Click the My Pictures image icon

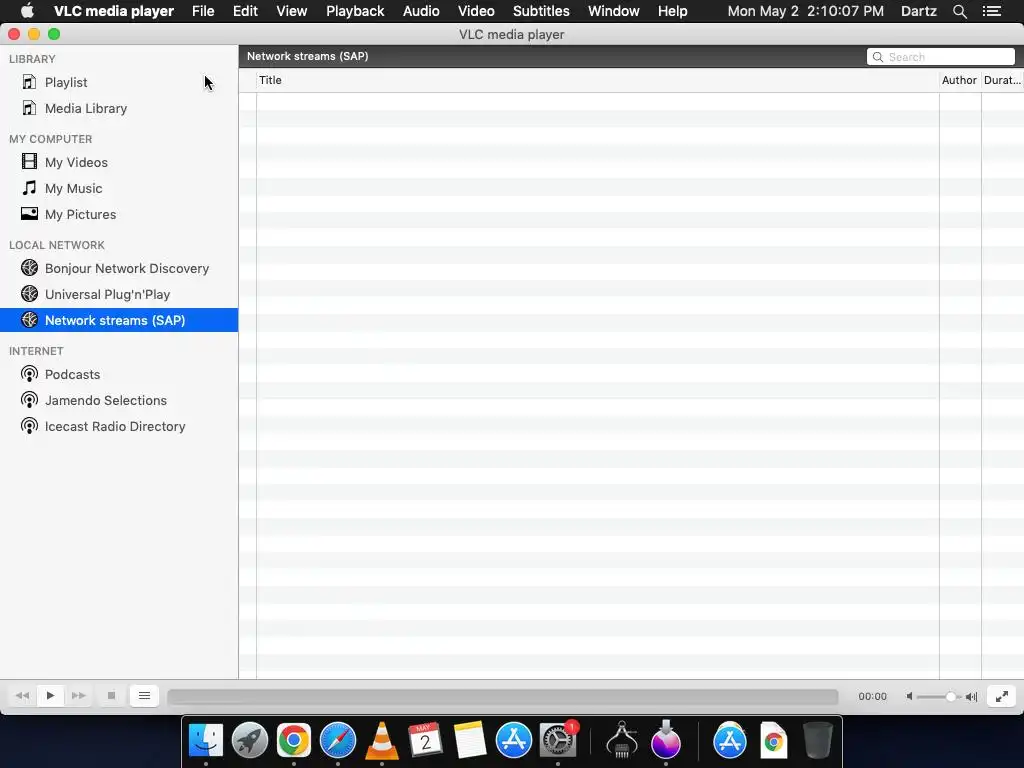(x=29, y=214)
